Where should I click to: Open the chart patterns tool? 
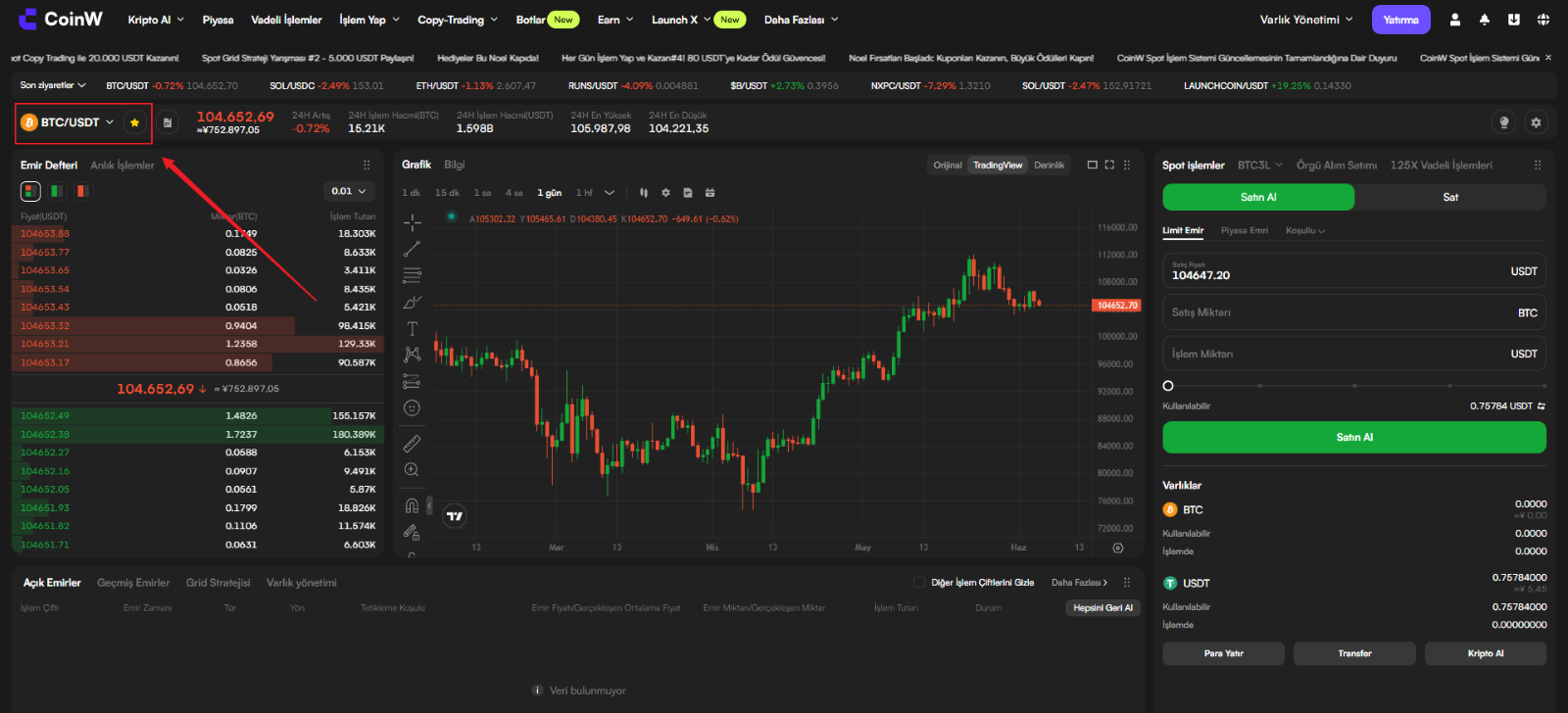click(x=413, y=355)
